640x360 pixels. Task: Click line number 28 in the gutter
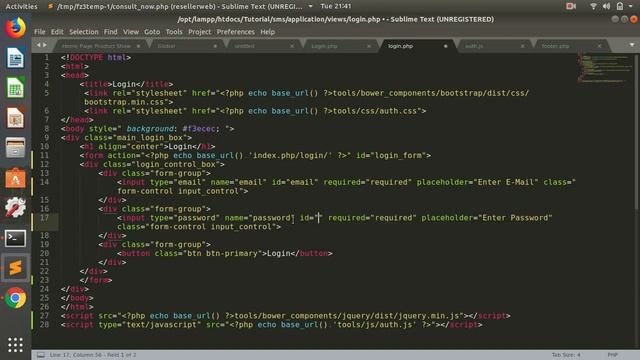44,325
